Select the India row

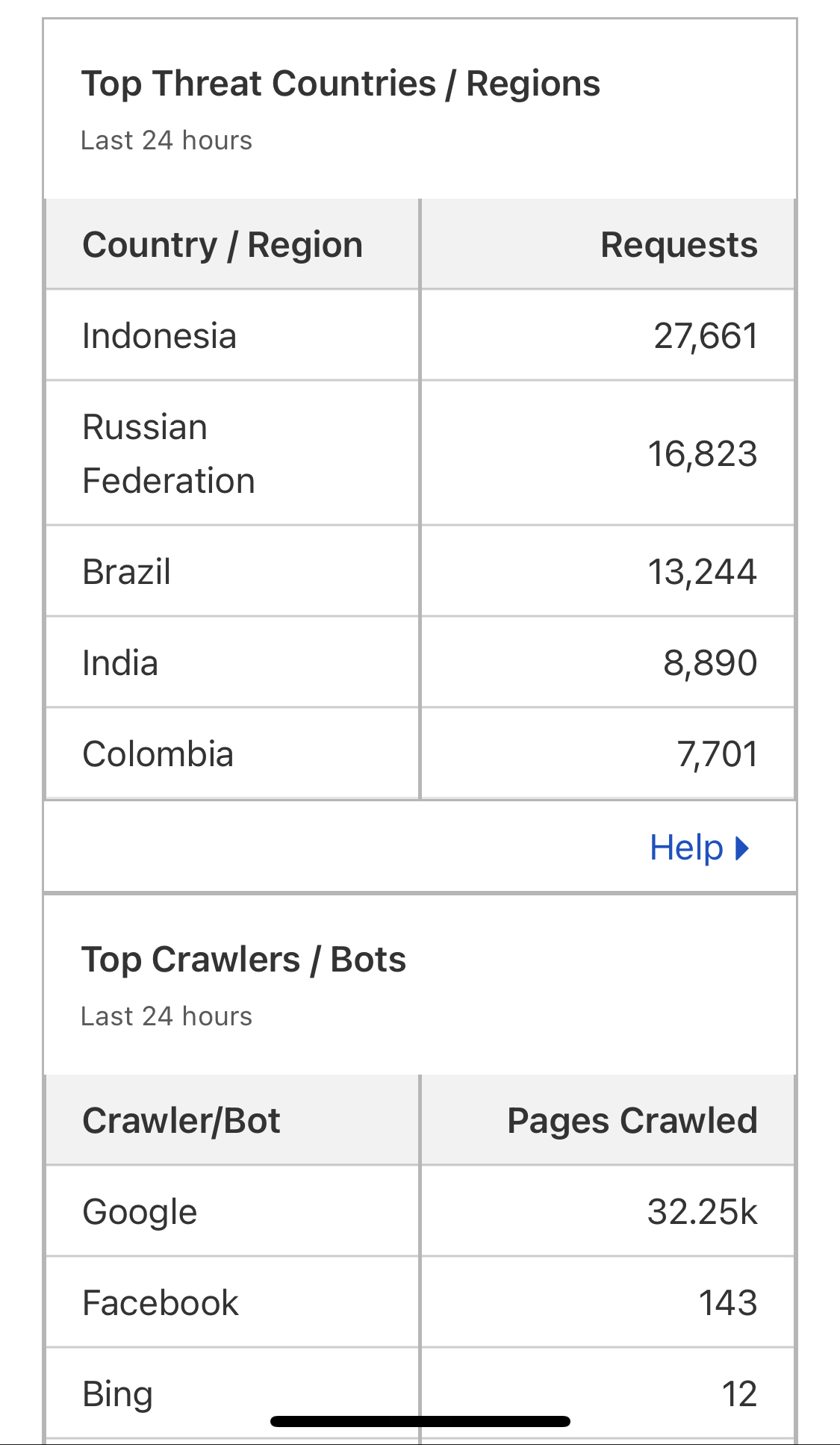pyautogui.click(x=420, y=663)
